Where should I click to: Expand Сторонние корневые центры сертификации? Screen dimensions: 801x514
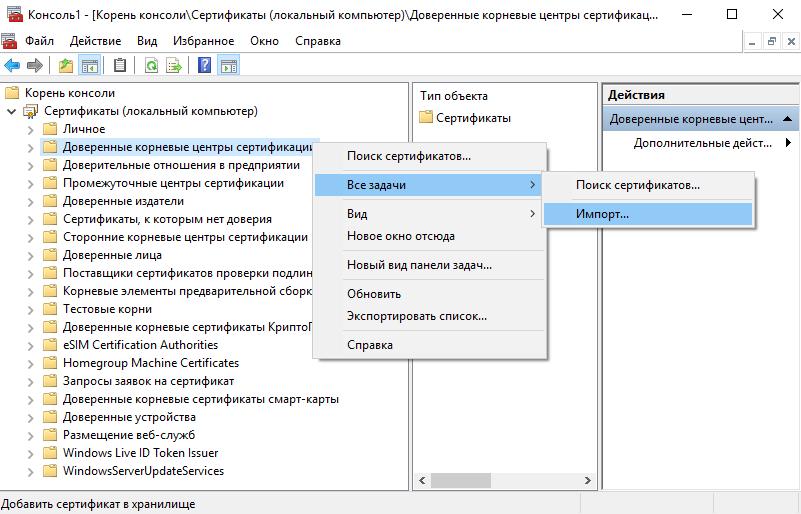[x=31, y=238]
